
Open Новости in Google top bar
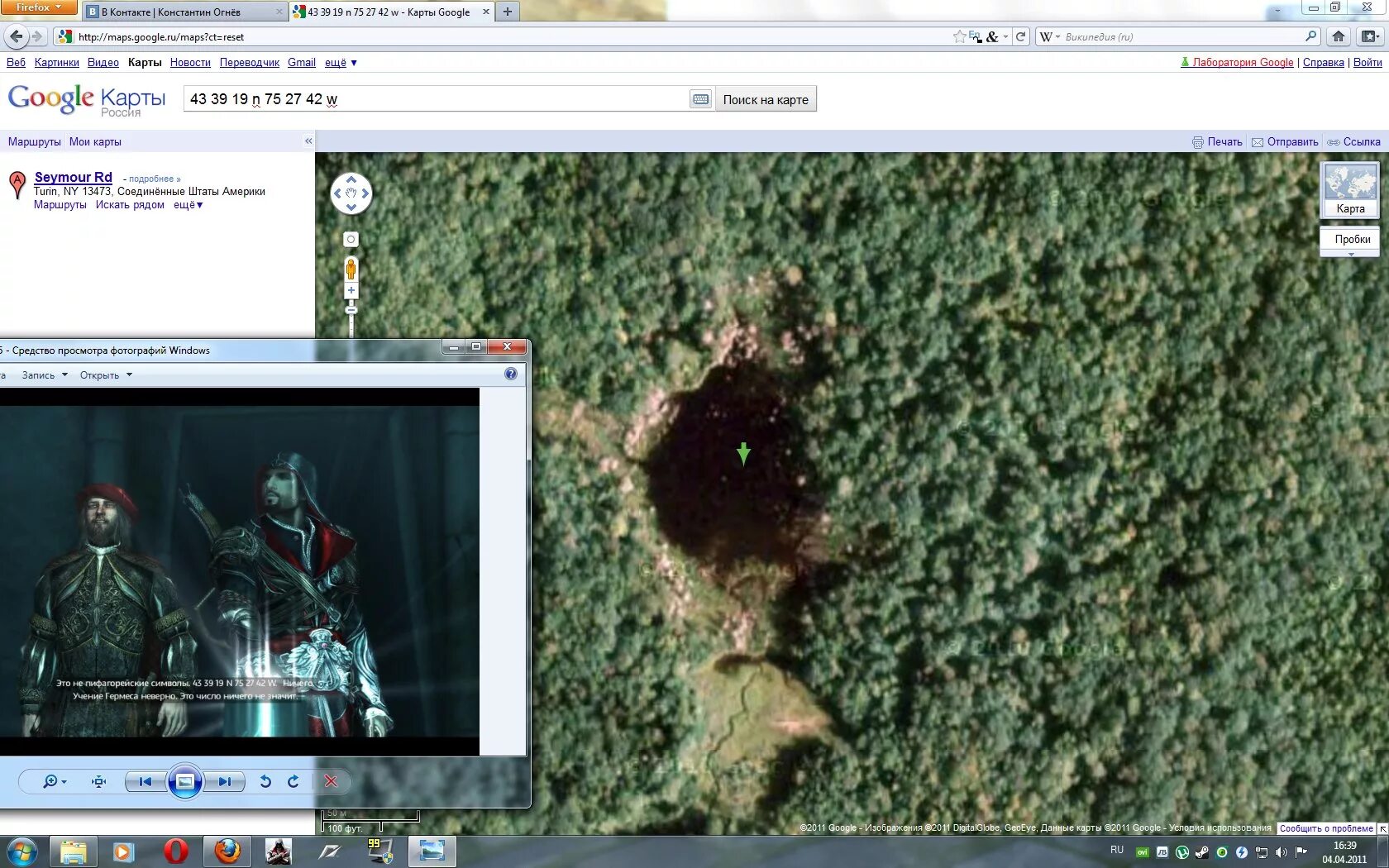tap(190, 63)
